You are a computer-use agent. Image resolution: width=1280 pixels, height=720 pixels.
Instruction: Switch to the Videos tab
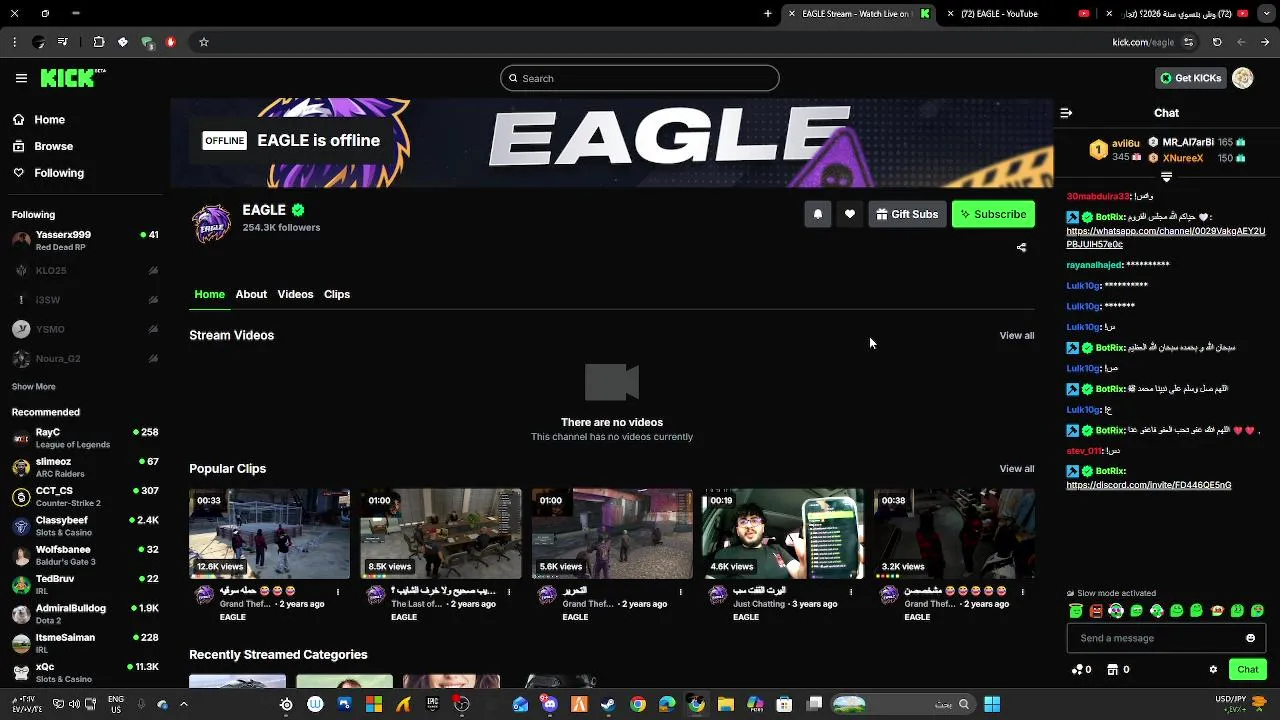point(295,294)
